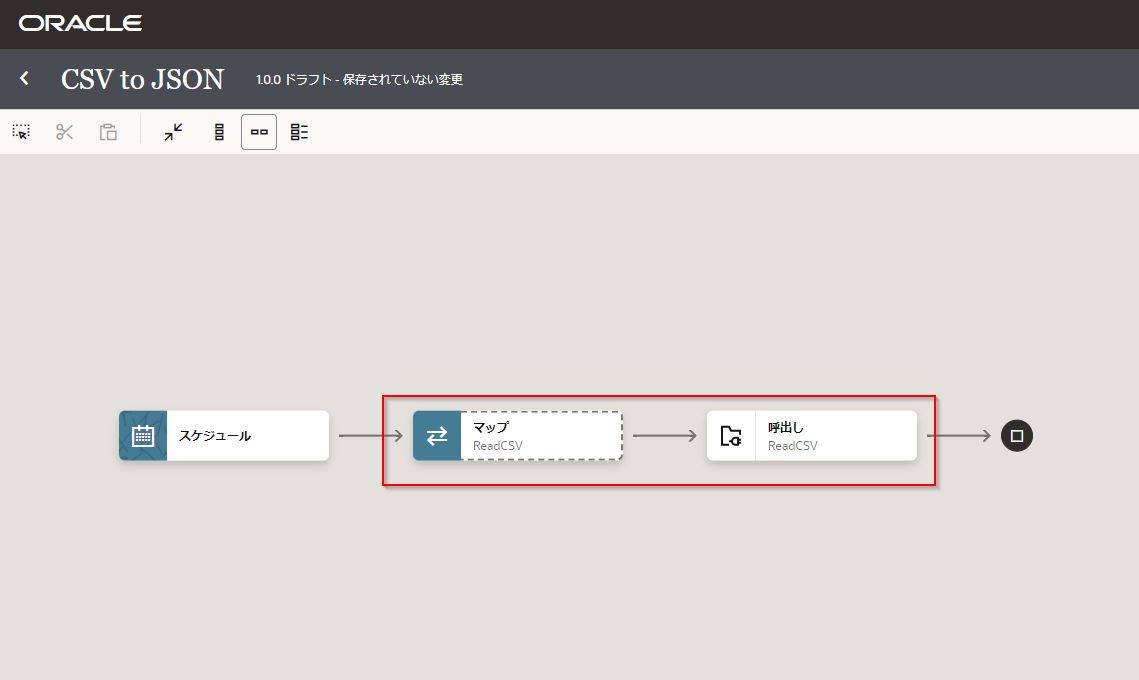Image resolution: width=1139 pixels, height=680 pixels.
Task: Click the CSV to JSON integration title
Action: click(142, 79)
